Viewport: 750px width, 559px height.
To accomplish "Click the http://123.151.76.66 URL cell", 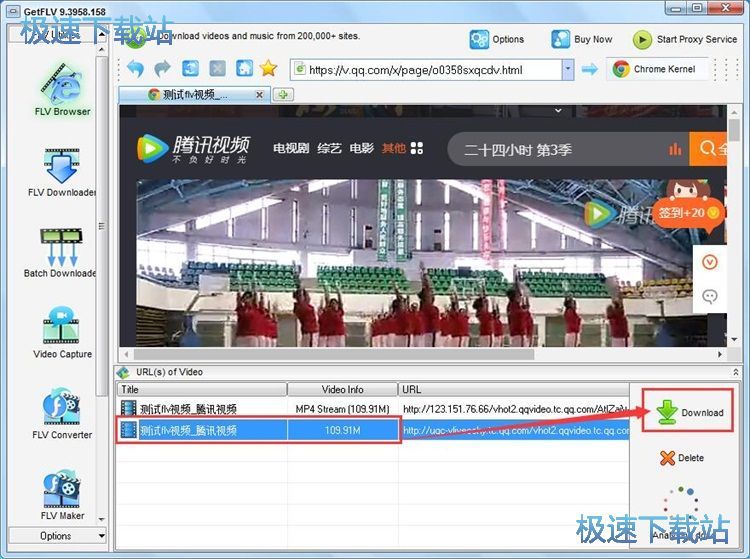I will [515, 409].
